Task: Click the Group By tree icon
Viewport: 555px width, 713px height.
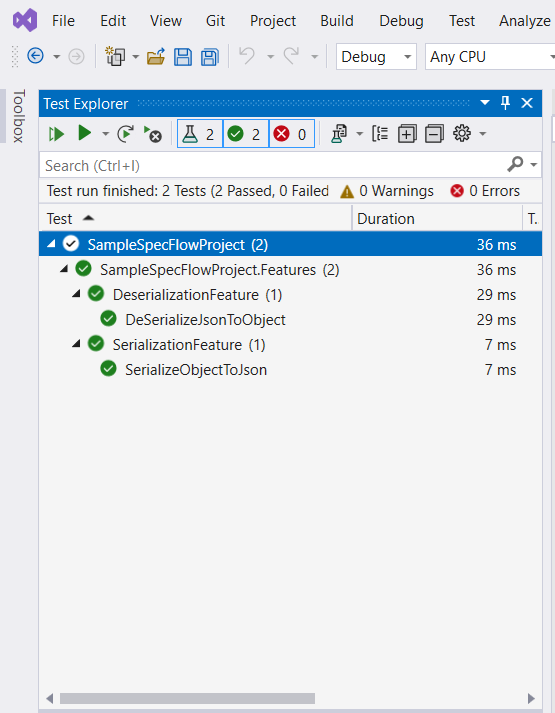Action: point(380,134)
